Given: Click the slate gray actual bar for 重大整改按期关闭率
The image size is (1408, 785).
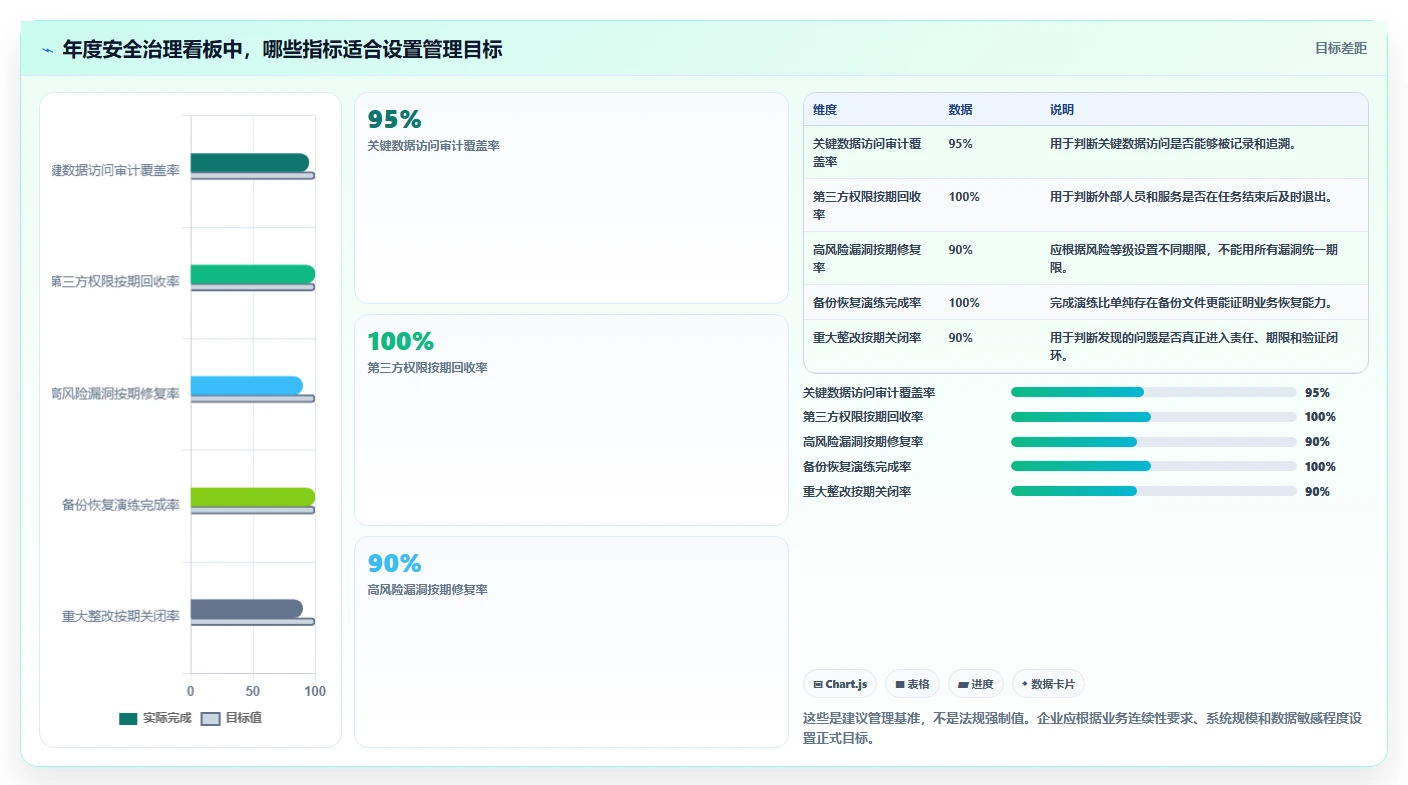Looking at the screenshot, I should point(246,609).
